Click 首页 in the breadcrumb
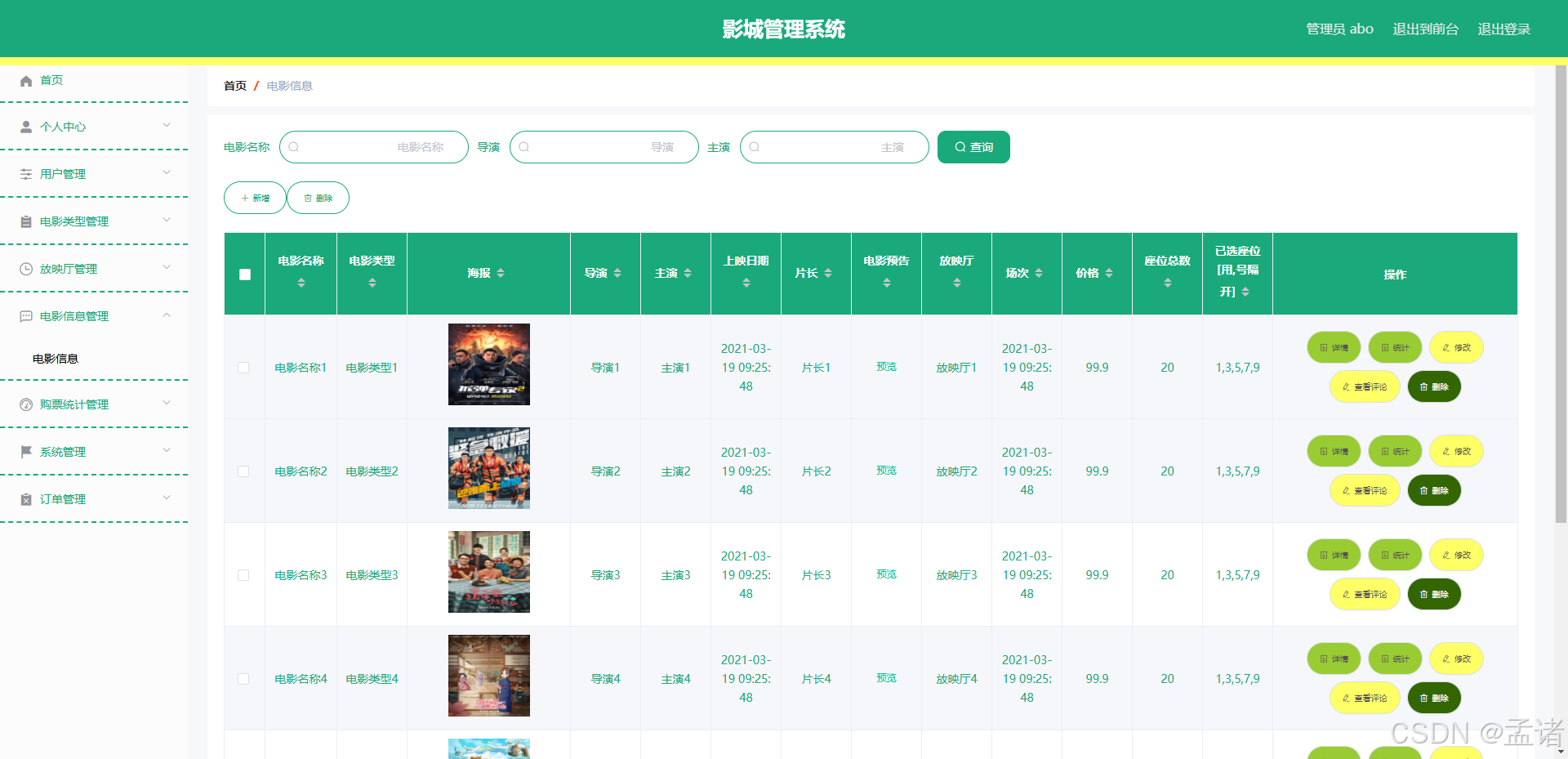 click(x=235, y=86)
